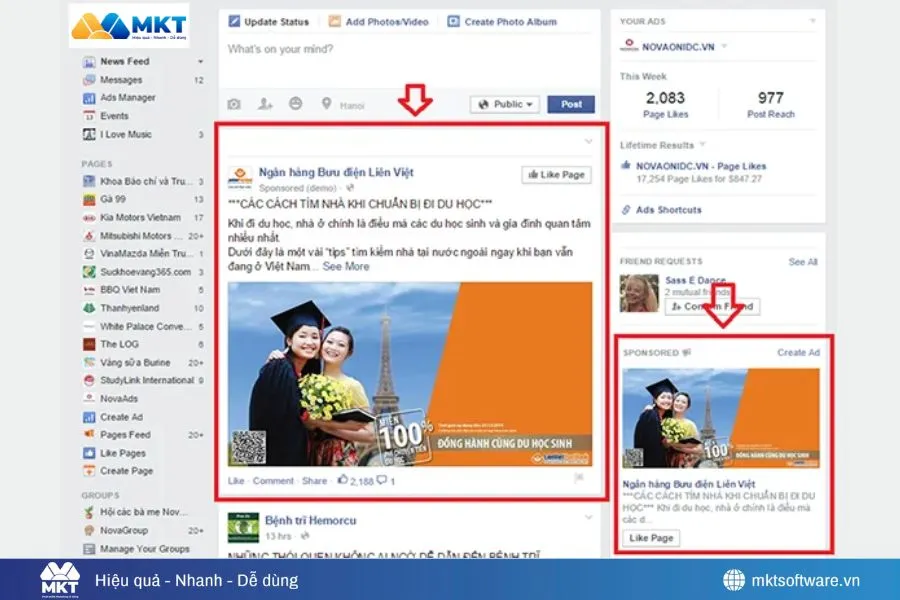The image size is (900, 600).
Task: Expand the Lifetime Results dropdown
Action: click(703, 145)
